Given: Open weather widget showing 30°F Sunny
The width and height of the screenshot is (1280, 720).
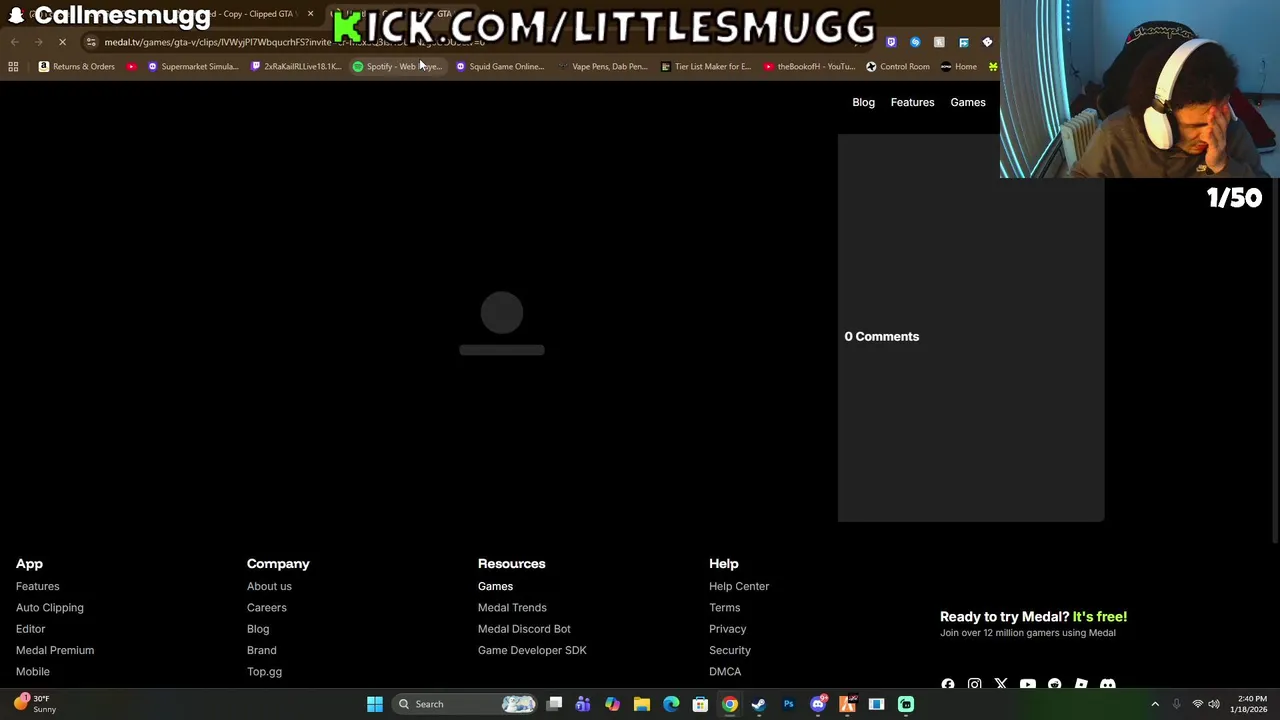Looking at the screenshot, I should (x=34, y=704).
